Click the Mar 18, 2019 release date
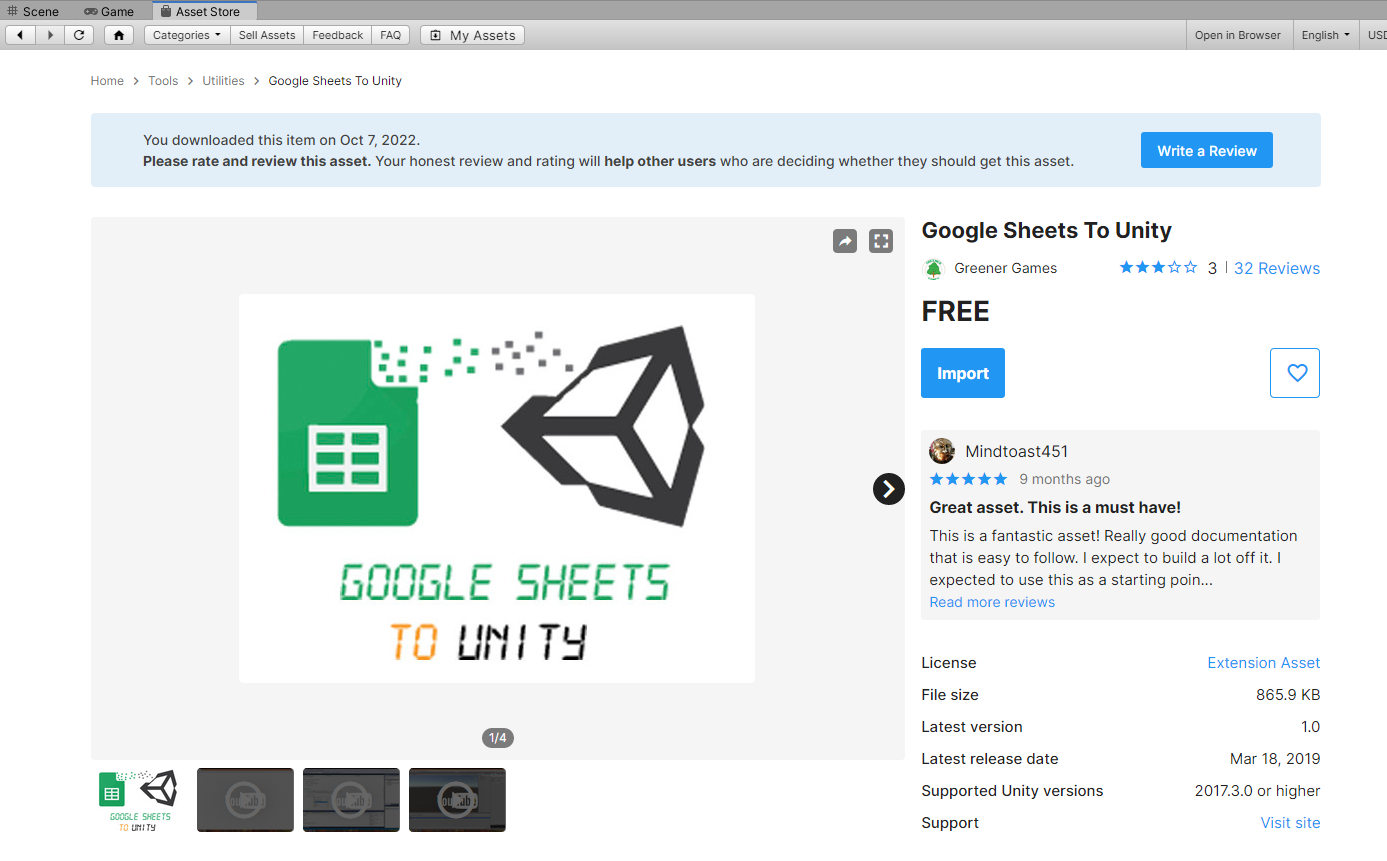 (1275, 759)
